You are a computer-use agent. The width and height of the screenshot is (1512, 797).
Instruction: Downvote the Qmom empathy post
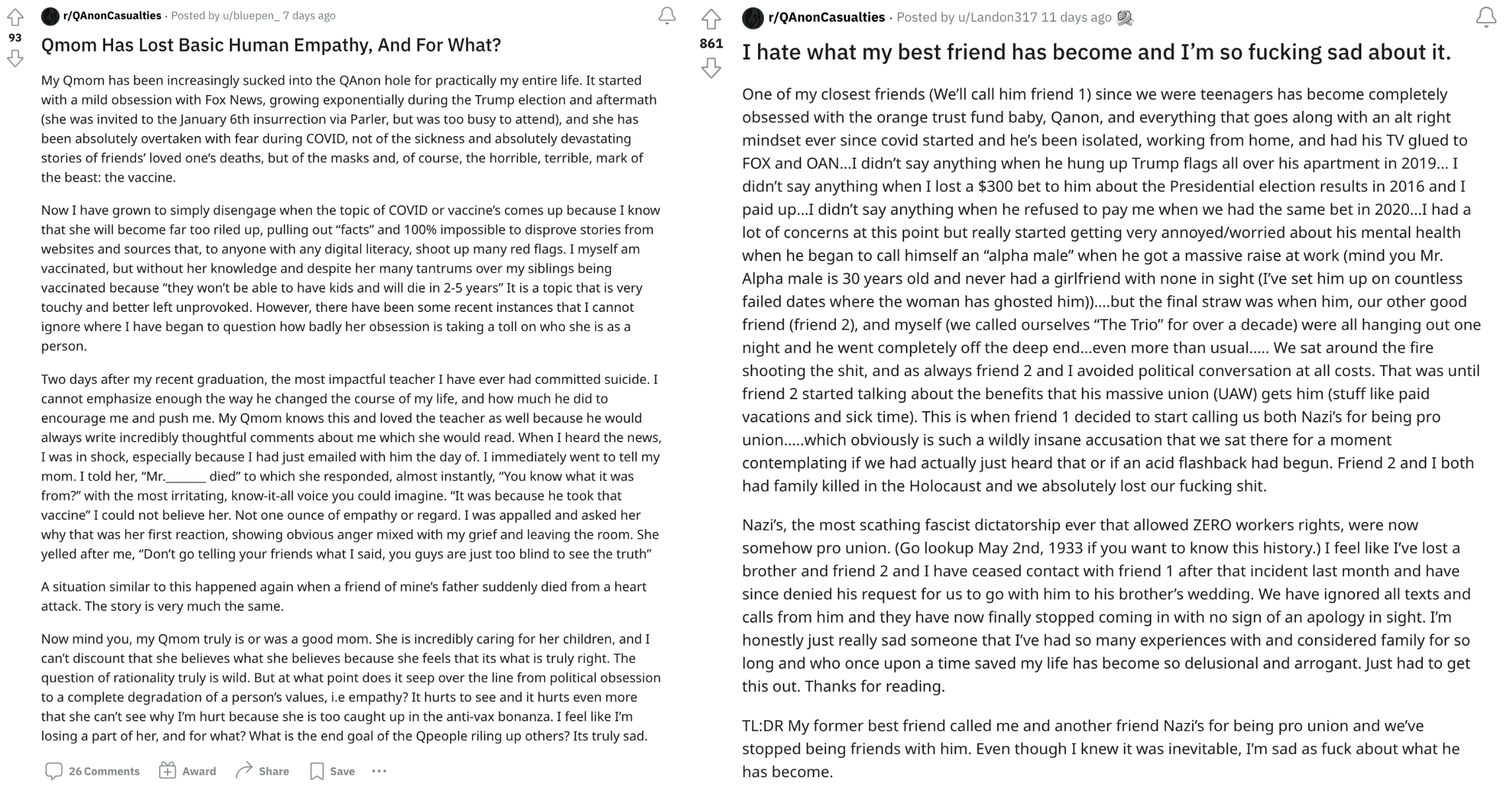click(x=15, y=59)
